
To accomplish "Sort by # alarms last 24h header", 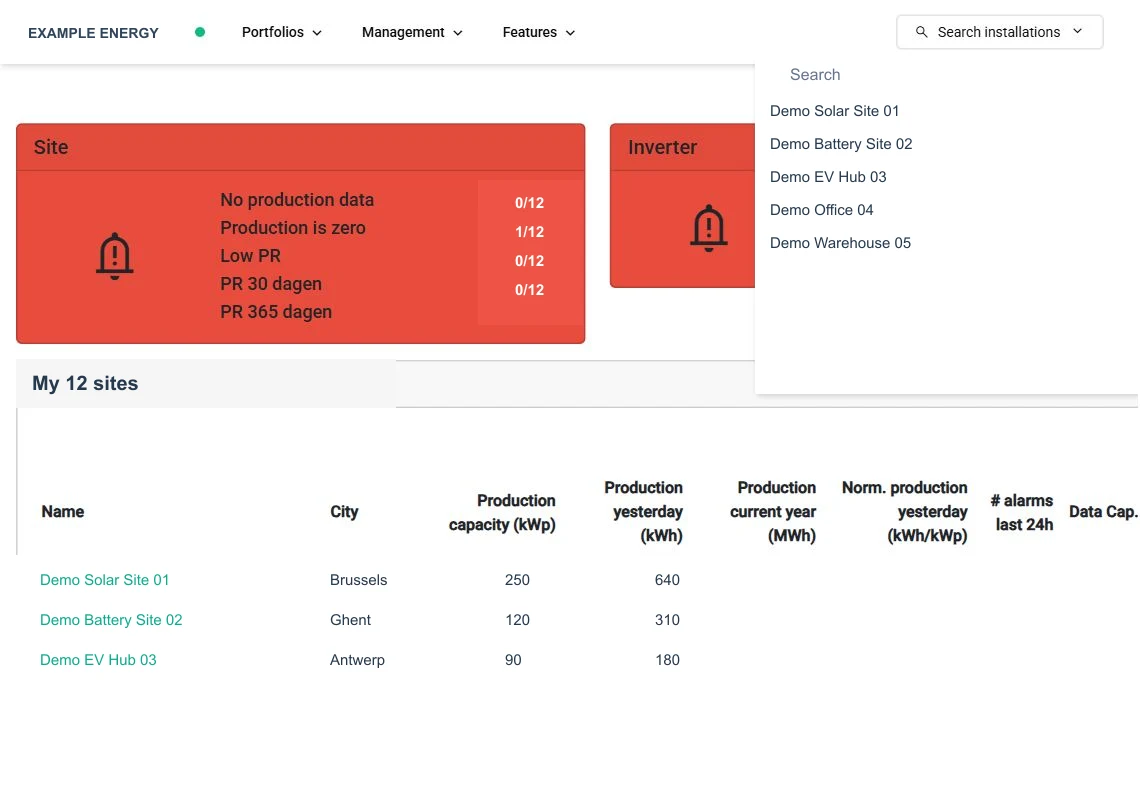I will (x=1021, y=512).
